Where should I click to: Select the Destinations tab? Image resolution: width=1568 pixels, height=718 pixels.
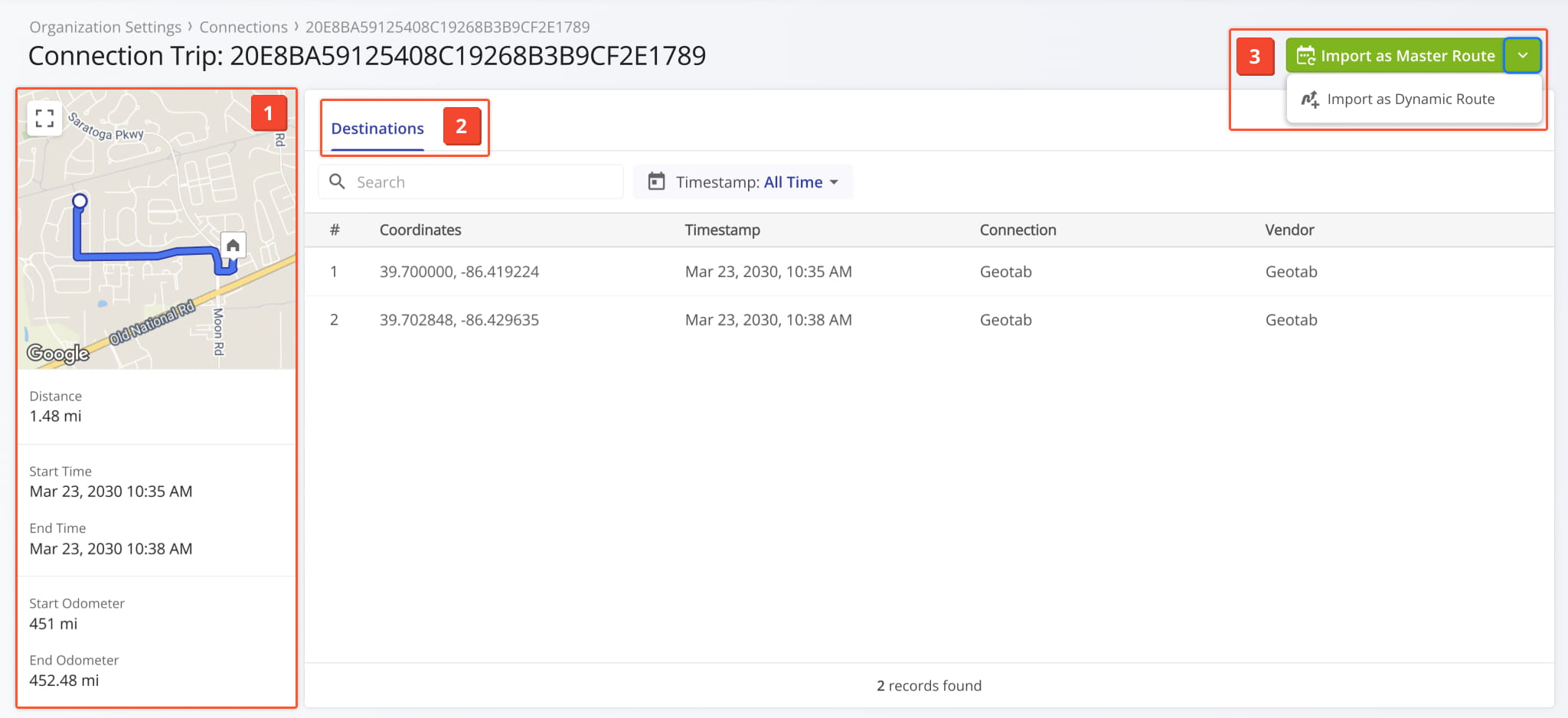point(377,129)
